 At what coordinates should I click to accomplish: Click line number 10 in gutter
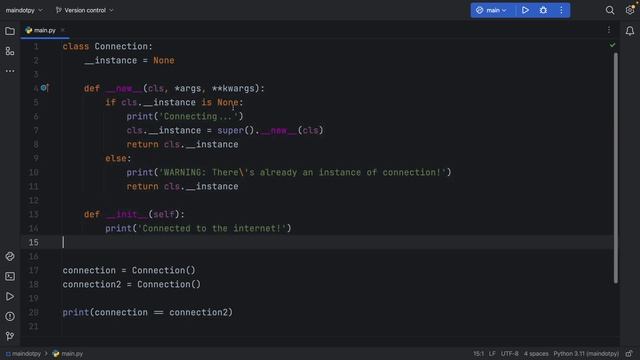[x=33, y=172]
